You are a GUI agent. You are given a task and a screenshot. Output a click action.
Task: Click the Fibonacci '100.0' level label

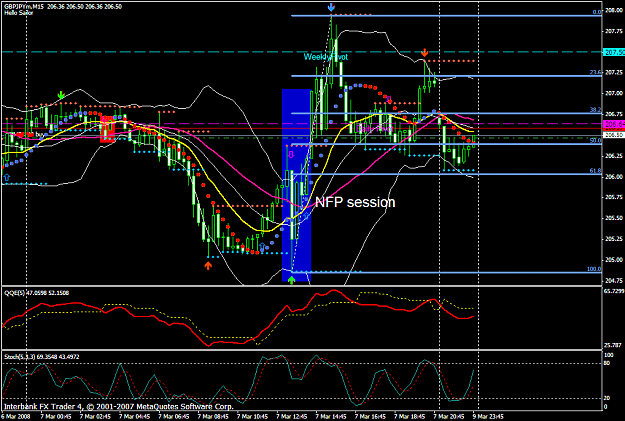pos(594,269)
